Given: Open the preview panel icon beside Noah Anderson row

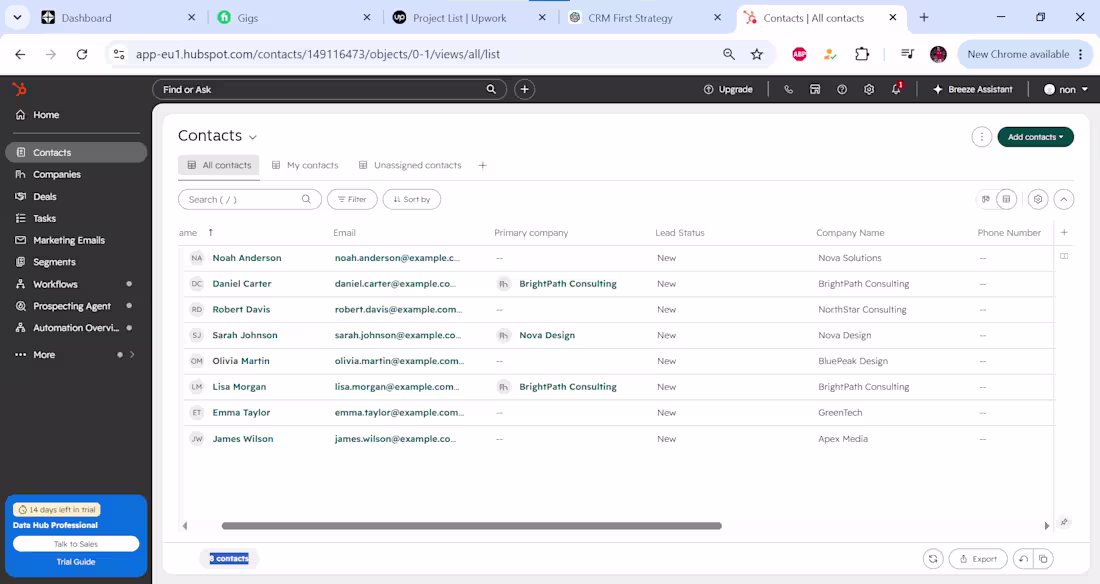Looking at the screenshot, I should click(1064, 256).
